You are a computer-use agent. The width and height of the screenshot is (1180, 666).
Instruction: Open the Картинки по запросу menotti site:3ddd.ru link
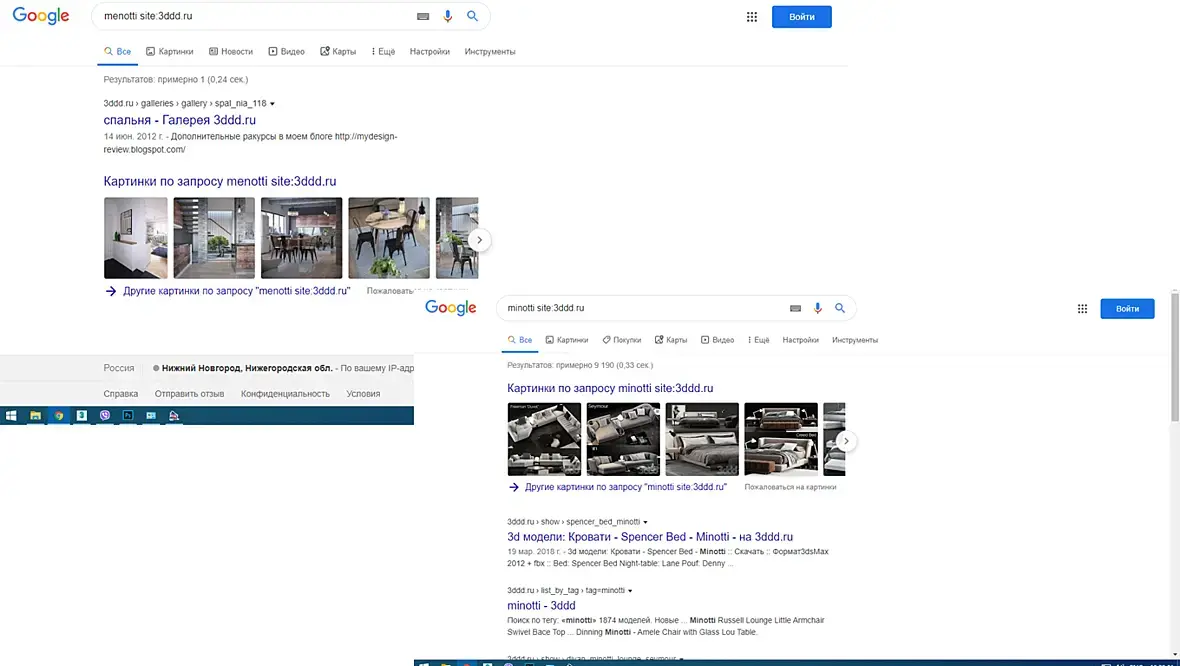220,181
